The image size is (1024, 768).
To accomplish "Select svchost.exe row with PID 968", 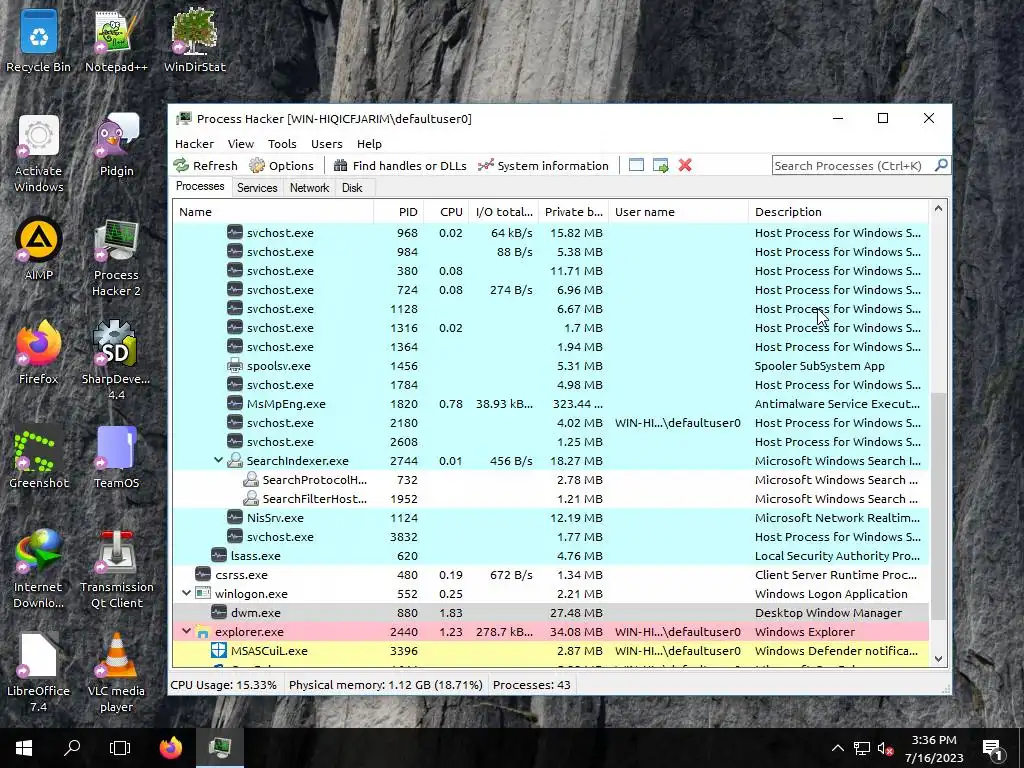I will tap(551, 232).
